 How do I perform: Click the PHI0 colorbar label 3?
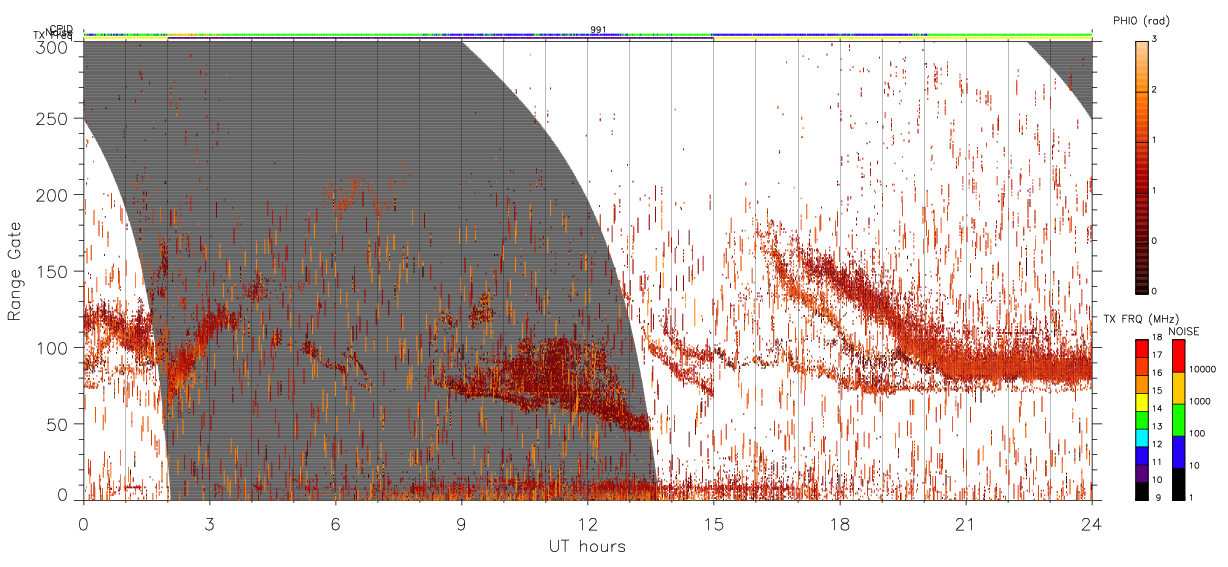(1155, 41)
